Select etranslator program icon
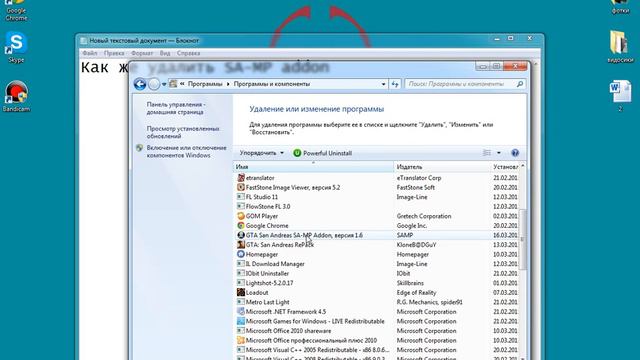This screenshot has width=640, height=360. 241,178
